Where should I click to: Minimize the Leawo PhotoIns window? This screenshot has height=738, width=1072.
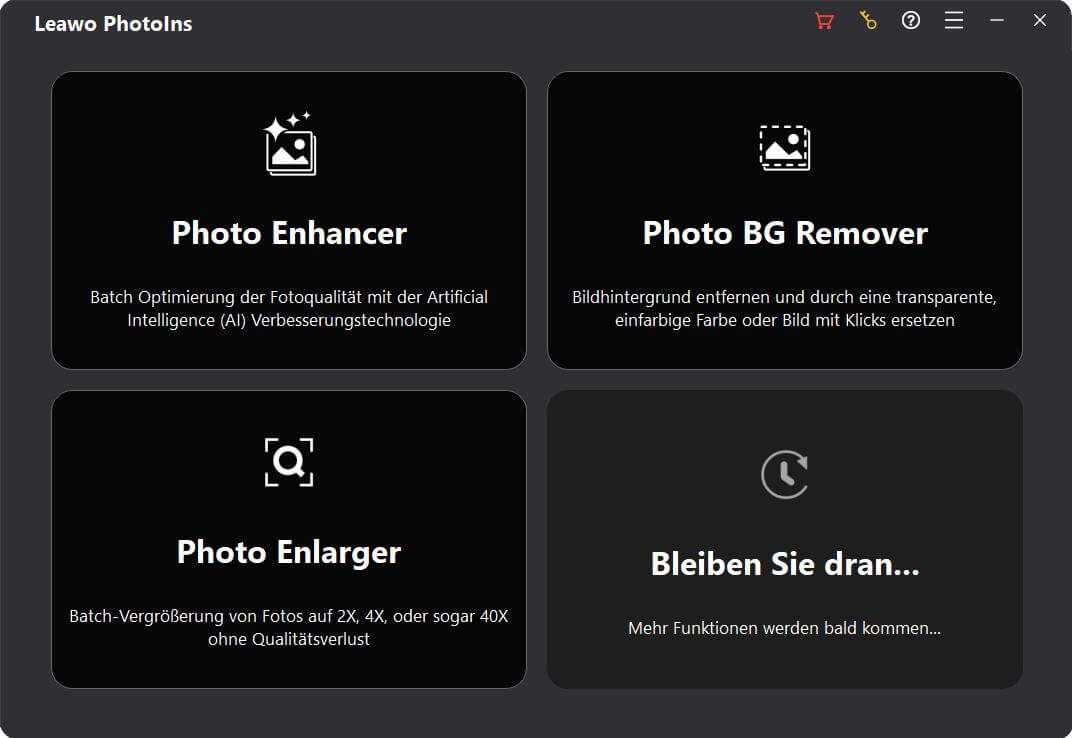[x=997, y=21]
